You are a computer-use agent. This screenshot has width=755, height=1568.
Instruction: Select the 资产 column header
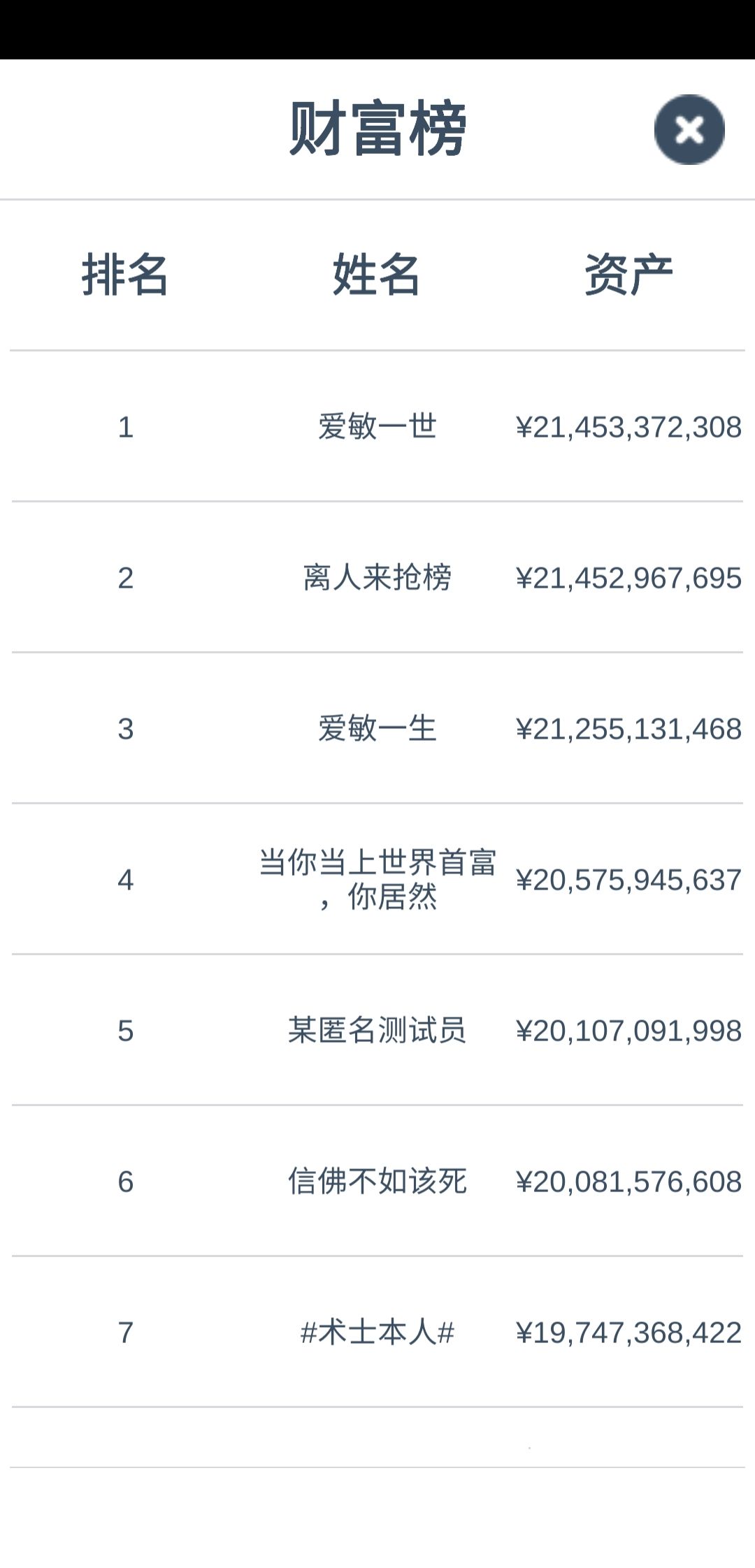click(628, 275)
